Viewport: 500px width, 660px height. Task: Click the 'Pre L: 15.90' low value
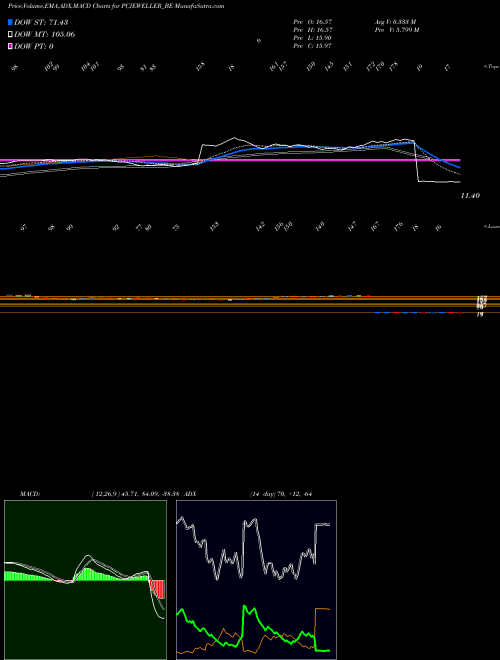(313, 38)
